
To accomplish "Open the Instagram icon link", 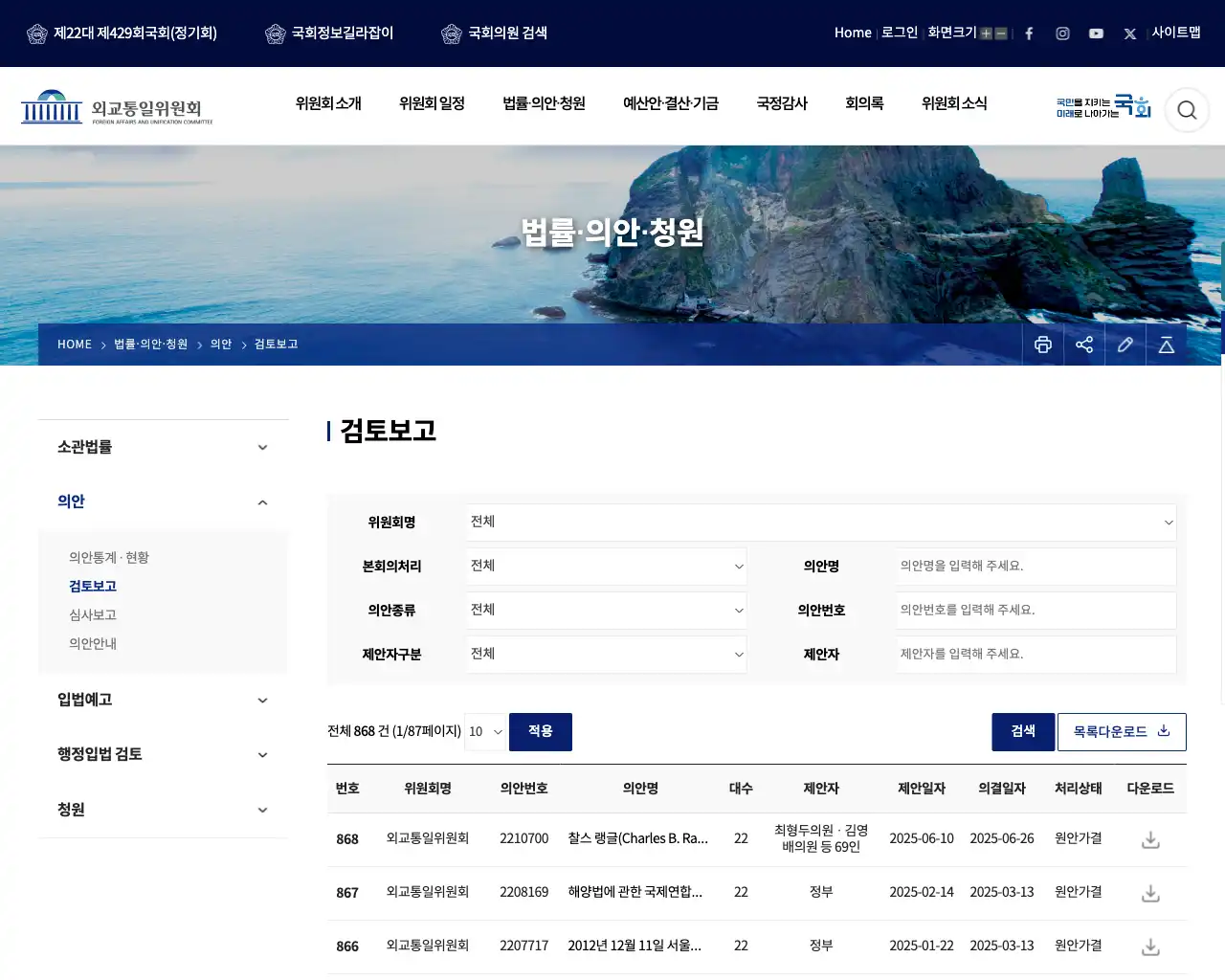I will [1062, 33].
